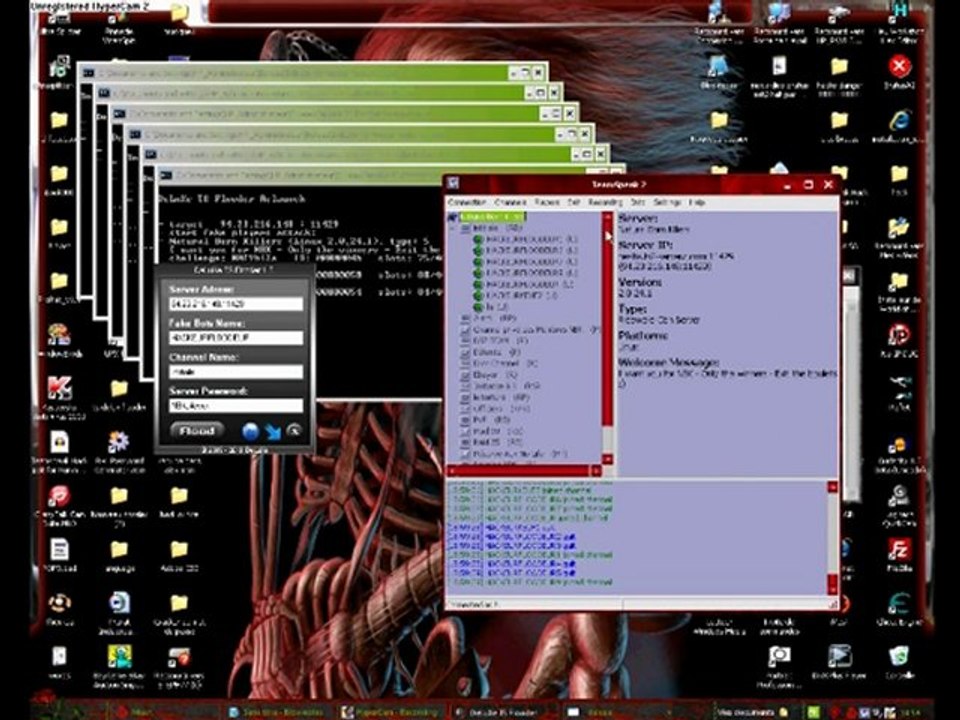This screenshot has height=720, width=960.
Task: Open the Kaspersky desktop icon
Action: [x=59, y=395]
